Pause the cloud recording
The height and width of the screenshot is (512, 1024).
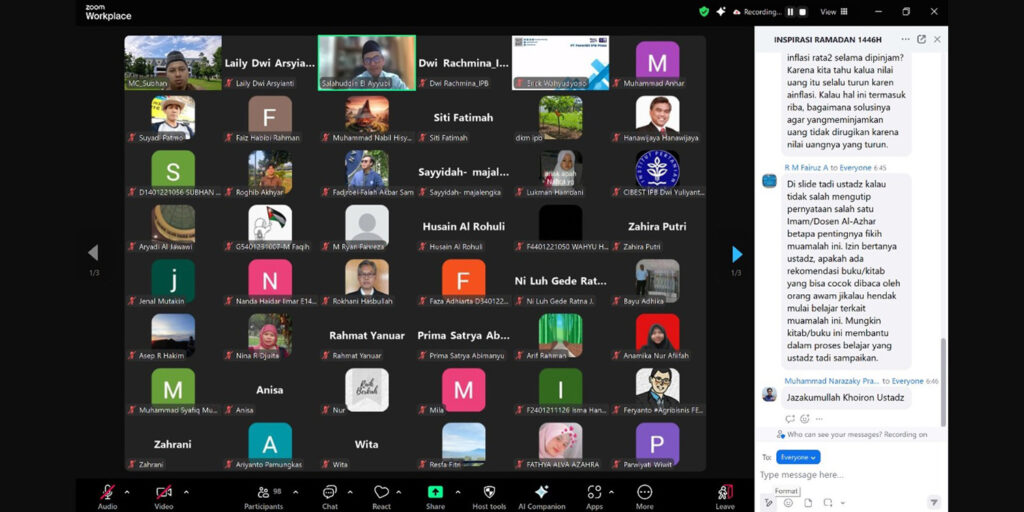click(790, 12)
